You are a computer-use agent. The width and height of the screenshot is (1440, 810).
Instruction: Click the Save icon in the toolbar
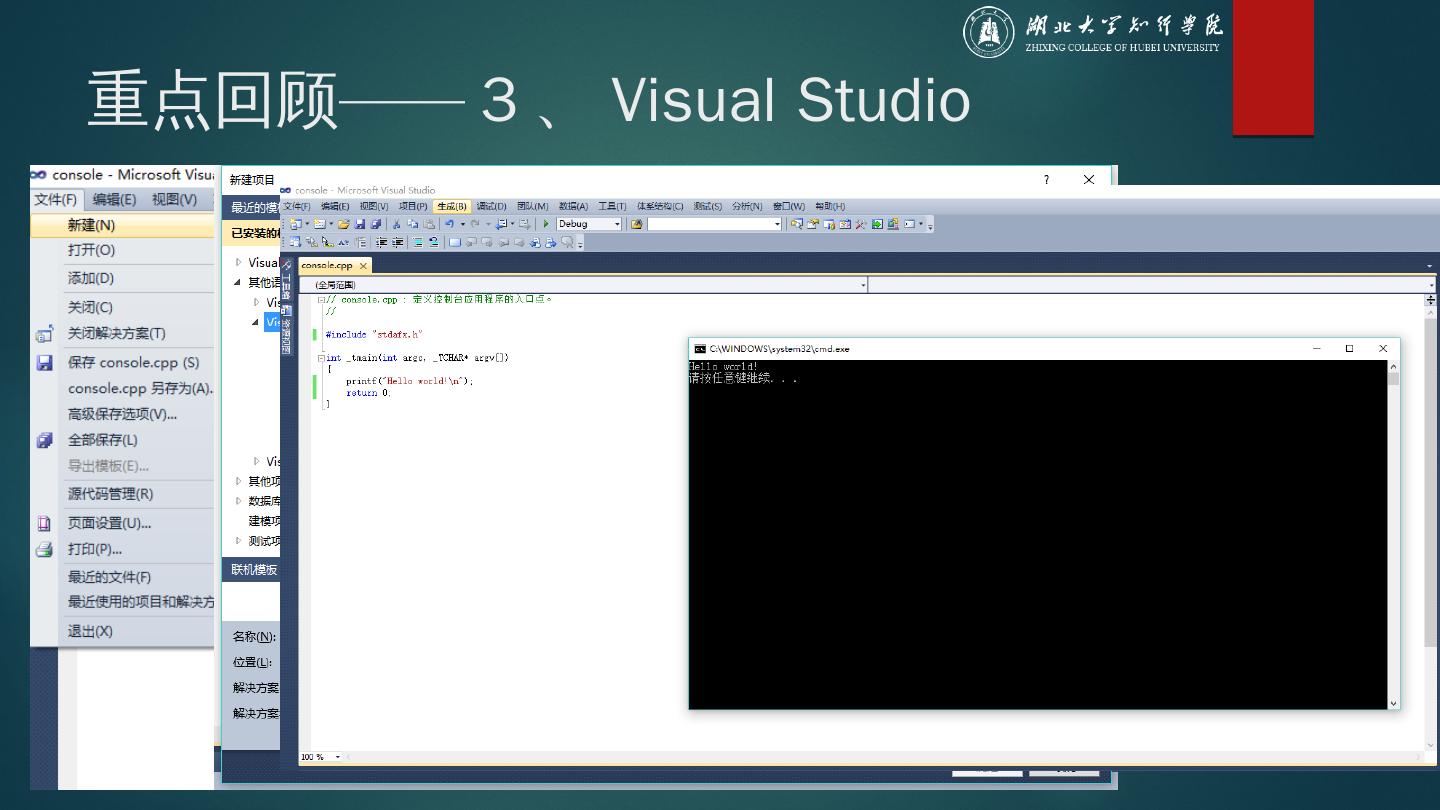360,224
